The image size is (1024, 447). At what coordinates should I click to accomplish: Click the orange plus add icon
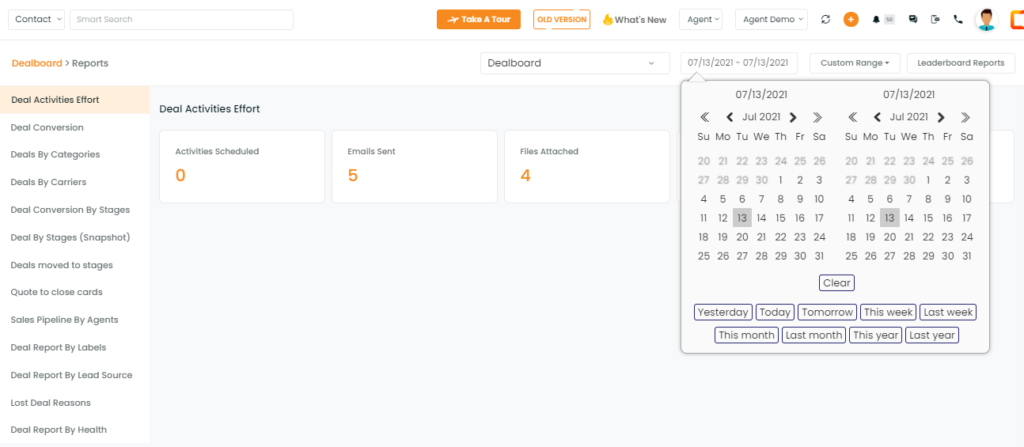(850, 20)
